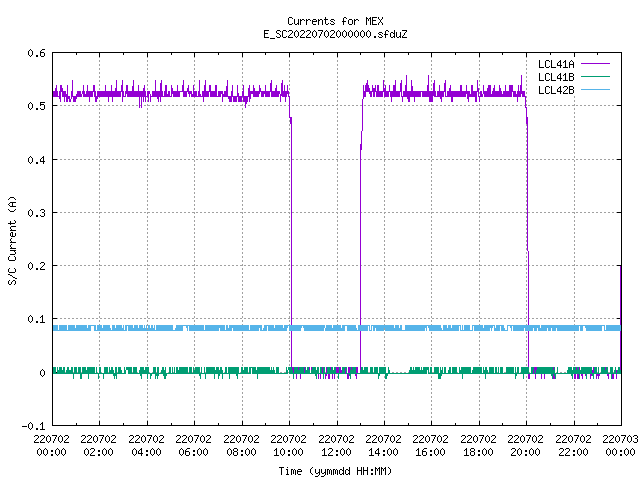Click the 220702 10:00 x-axis tick label
Screen dimensions: 640x480
pos(288,446)
